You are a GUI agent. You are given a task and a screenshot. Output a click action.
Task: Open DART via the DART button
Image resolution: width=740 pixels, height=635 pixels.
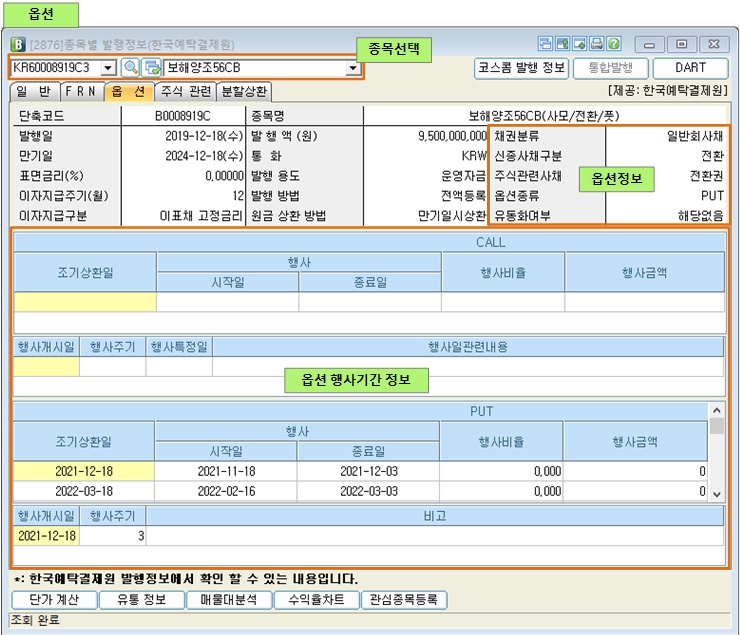point(690,68)
